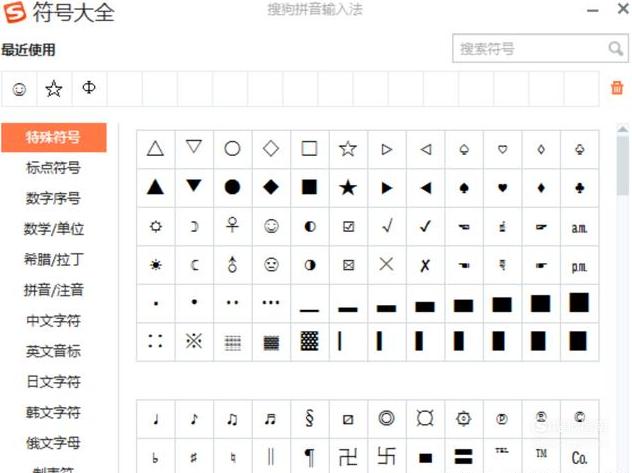This screenshot has width=632, height=473.
Task: Pick the Phi symbol in recently used
Action: 89,89
